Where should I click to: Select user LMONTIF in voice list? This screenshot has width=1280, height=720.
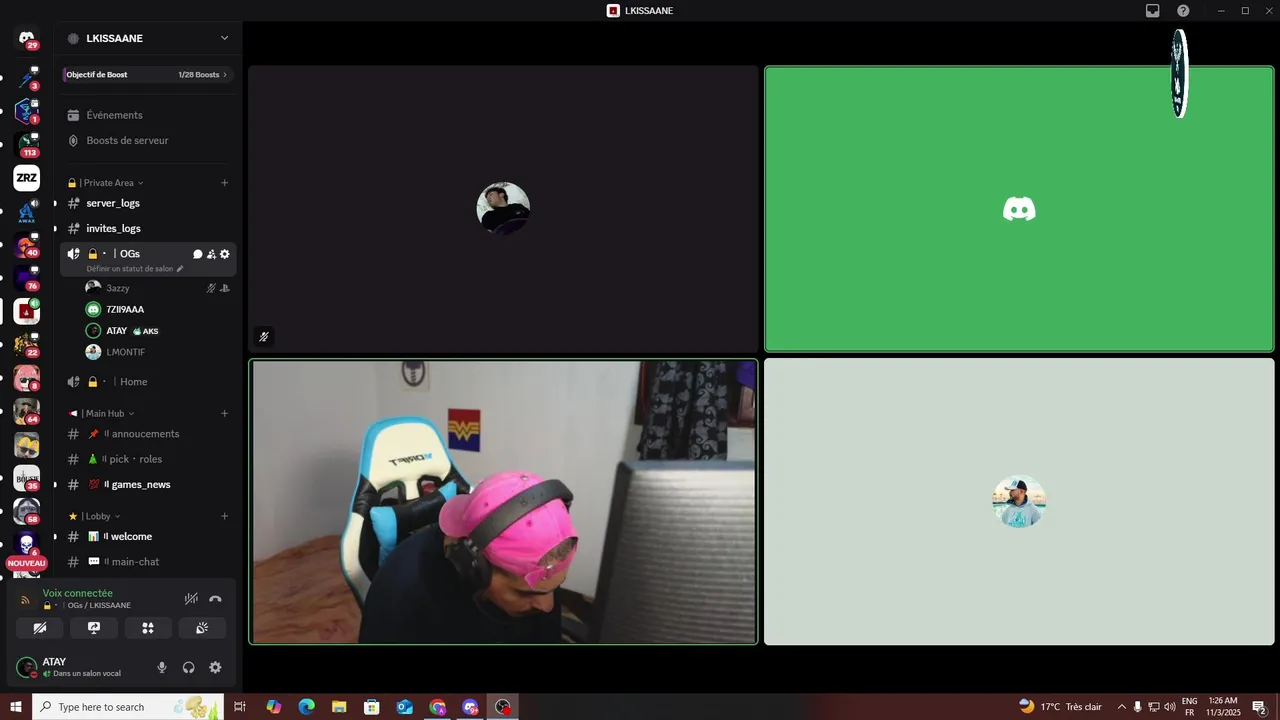[158, 352]
